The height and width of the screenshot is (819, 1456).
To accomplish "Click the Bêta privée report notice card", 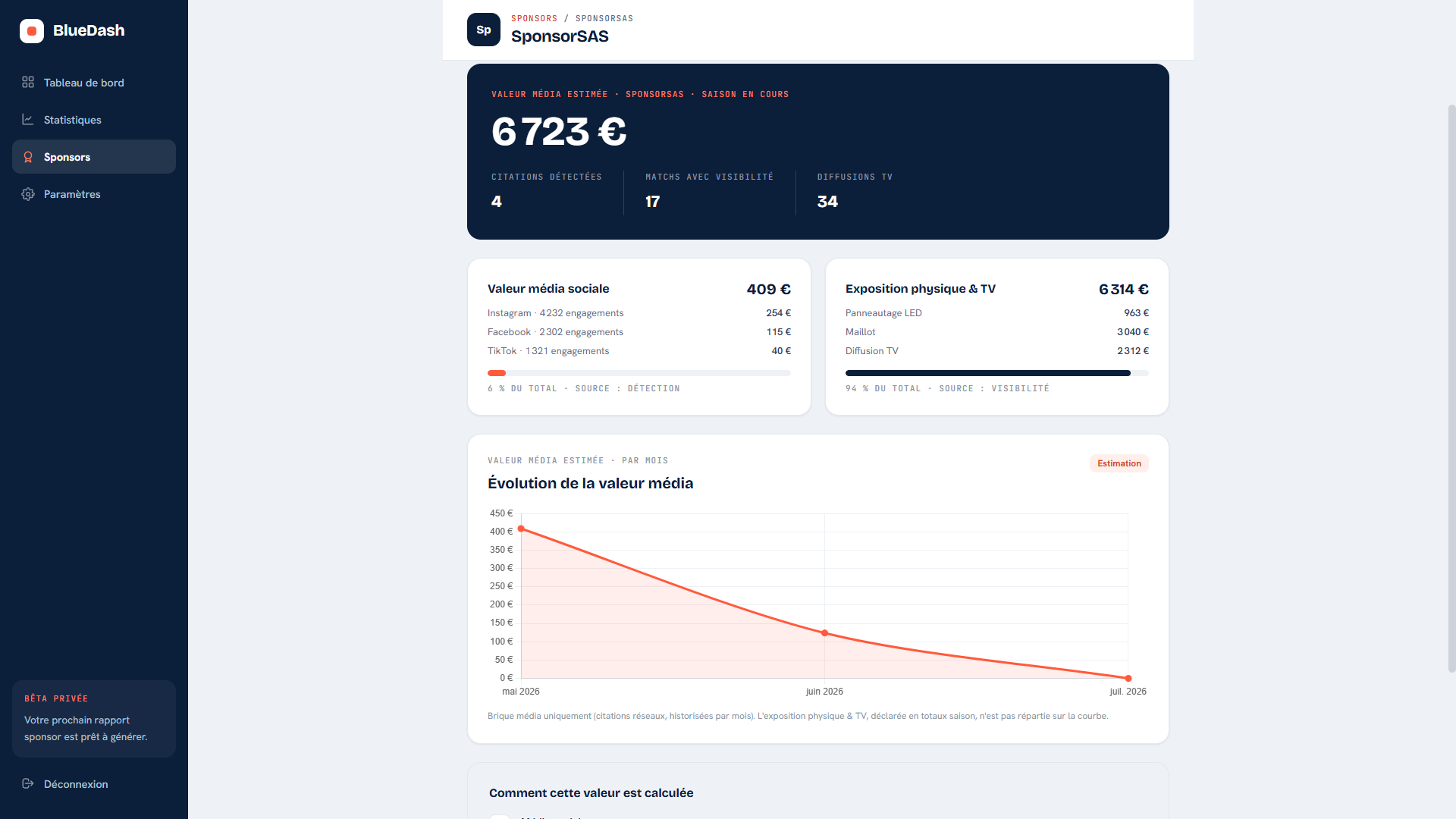I will (x=94, y=718).
